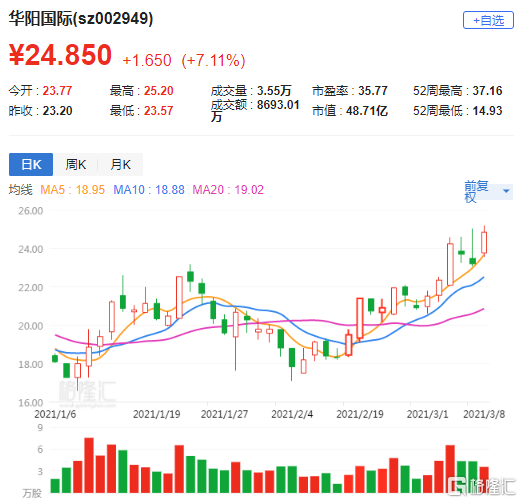The height and width of the screenshot is (503, 522).
Task: Click the 52周最高 value 37.16
Action: (x=487, y=91)
